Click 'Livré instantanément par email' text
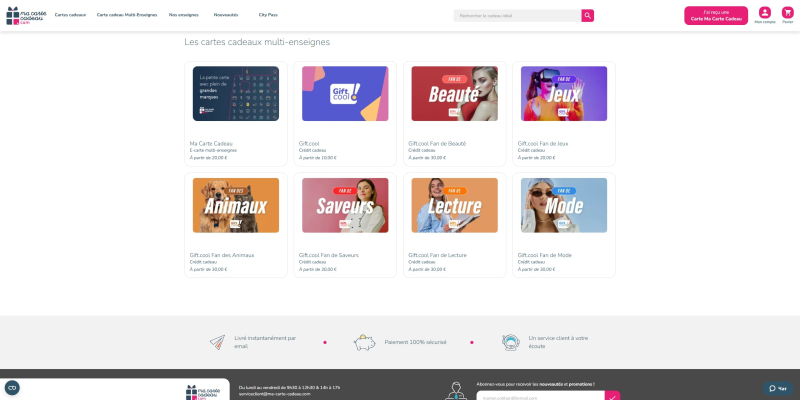Image resolution: width=800 pixels, height=400 pixels. pos(265,342)
